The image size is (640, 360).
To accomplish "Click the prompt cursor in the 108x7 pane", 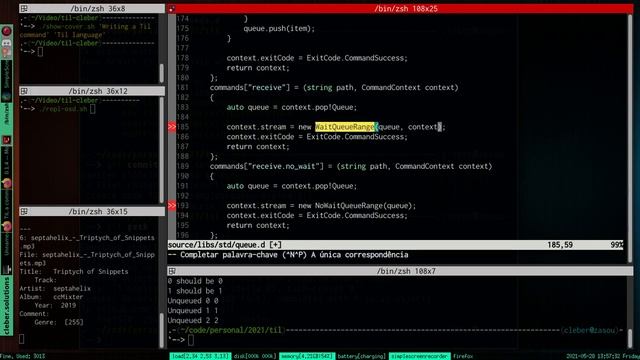I will pos(191,340).
